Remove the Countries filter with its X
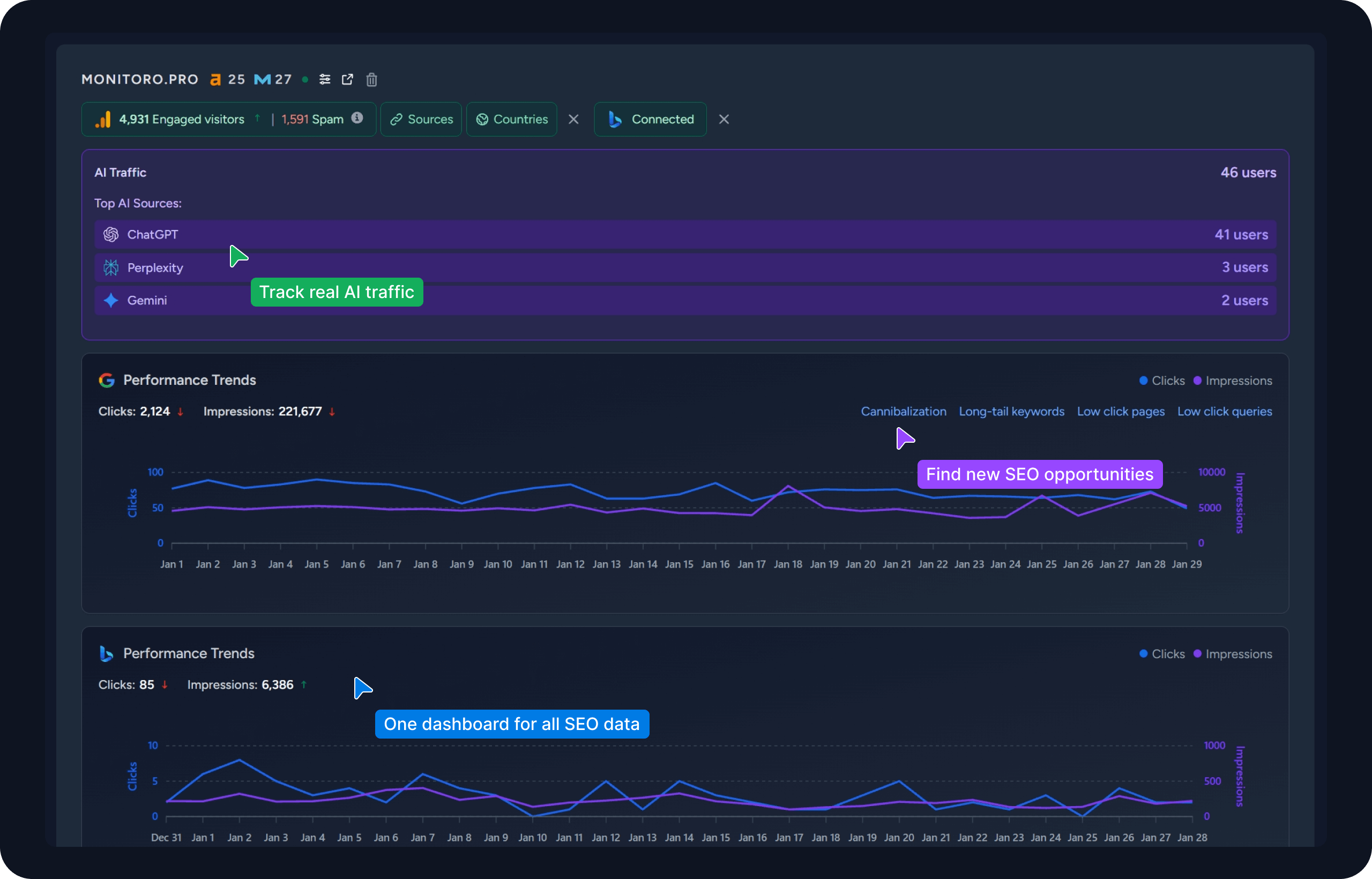This screenshot has width=1372, height=879. coord(573,120)
